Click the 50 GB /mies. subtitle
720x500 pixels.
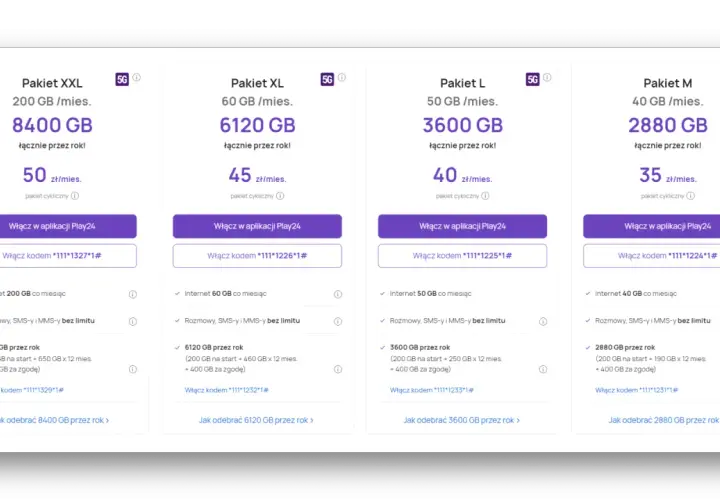tap(462, 101)
